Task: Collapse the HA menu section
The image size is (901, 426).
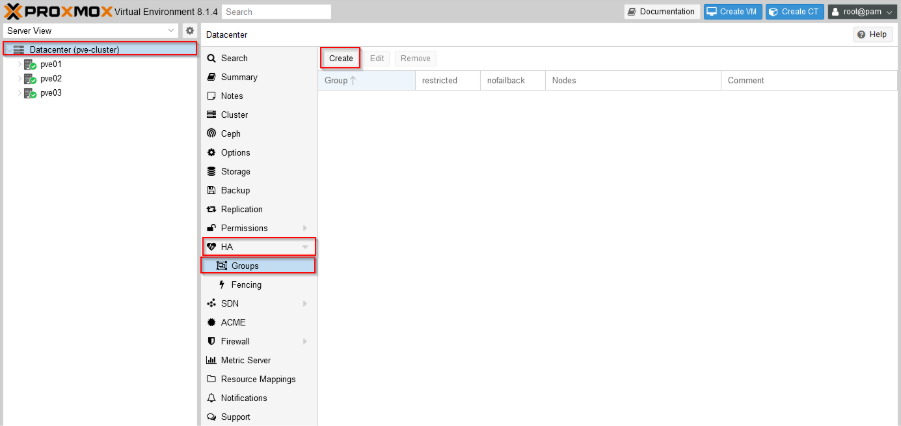Action: pos(304,247)
